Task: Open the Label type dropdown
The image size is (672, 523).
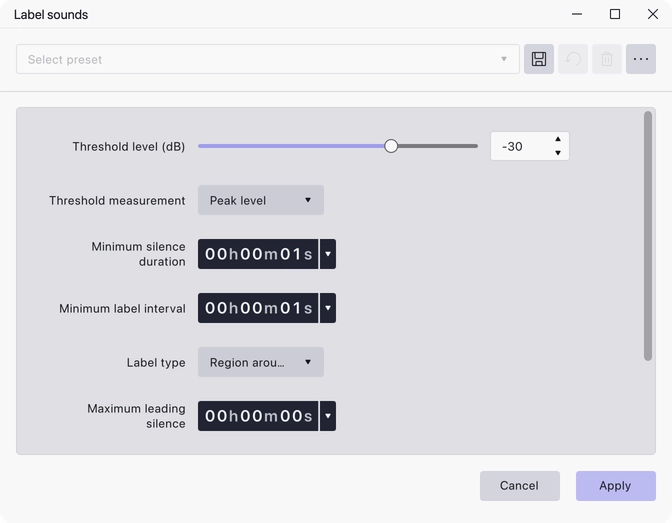Action: point(261,362)
